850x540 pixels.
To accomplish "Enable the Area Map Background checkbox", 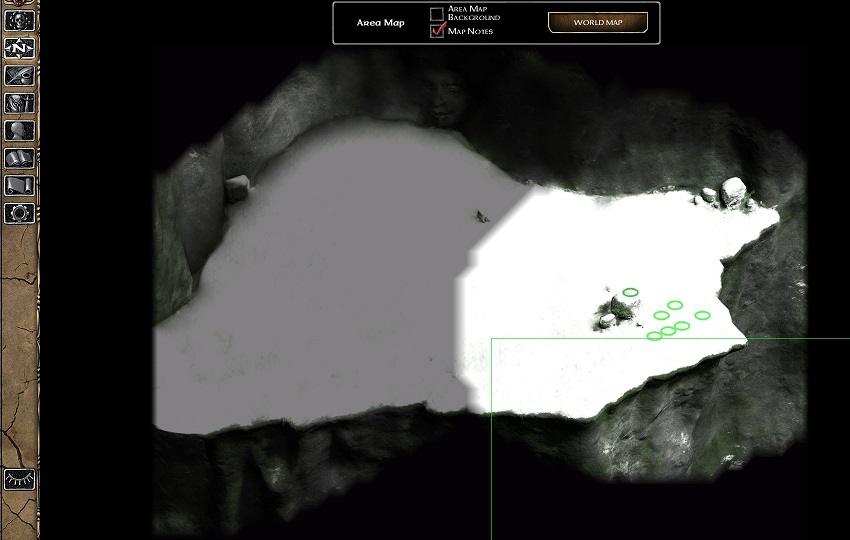I will click(x=436, y=14).
